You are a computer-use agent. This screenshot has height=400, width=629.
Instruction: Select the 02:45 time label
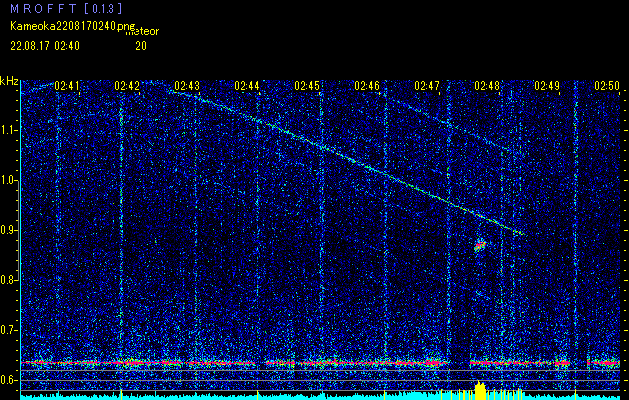click(x=307, y=86)
